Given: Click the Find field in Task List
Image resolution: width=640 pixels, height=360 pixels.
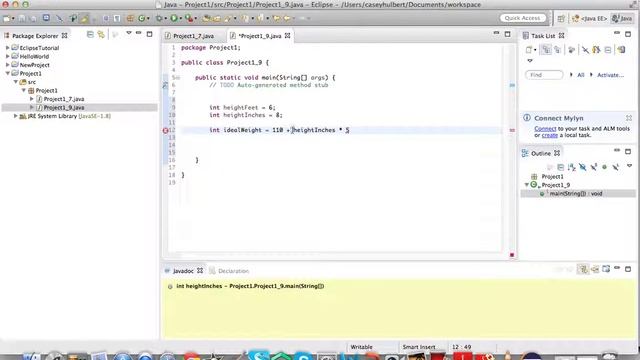Looking at the screenshot, I should point(544,75).
